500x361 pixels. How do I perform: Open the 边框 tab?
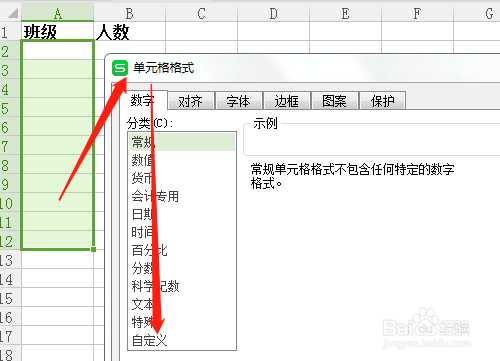(x=286, y=101)
